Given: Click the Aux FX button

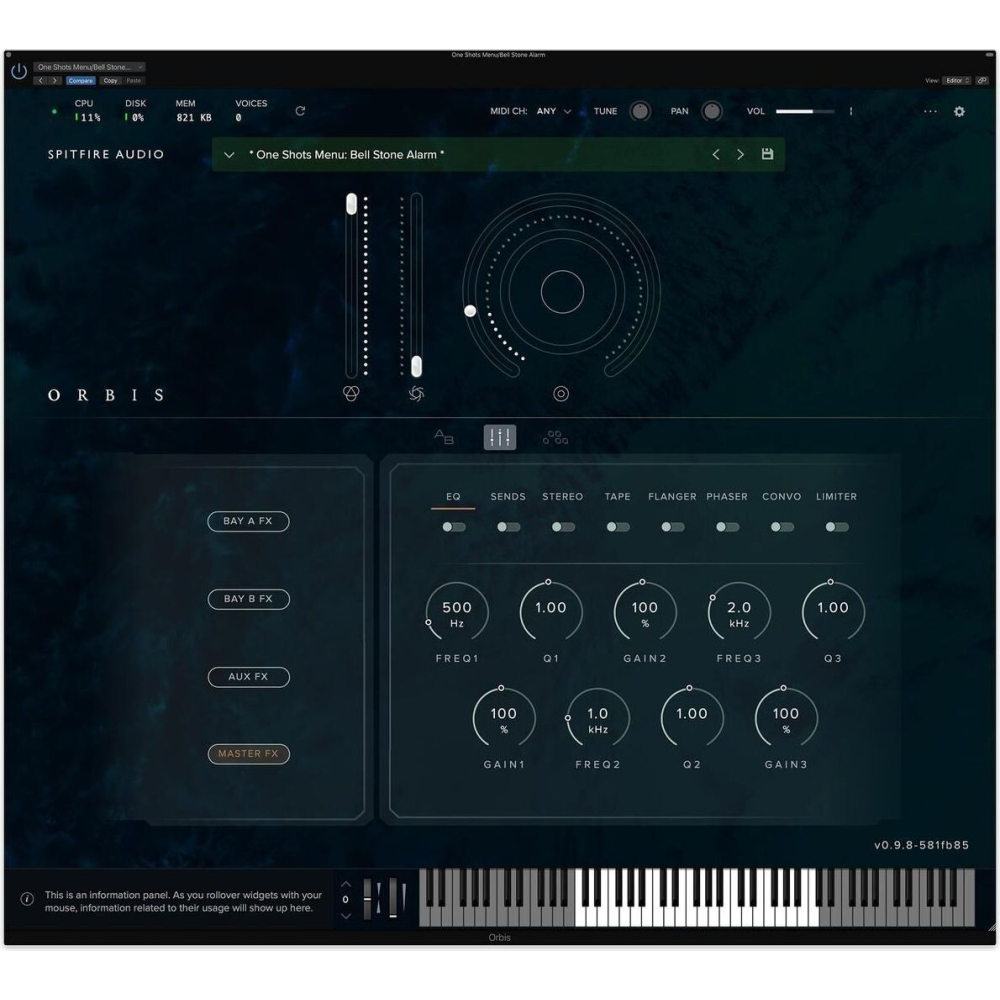Looking at the screenshot, I should coord(248,677).
